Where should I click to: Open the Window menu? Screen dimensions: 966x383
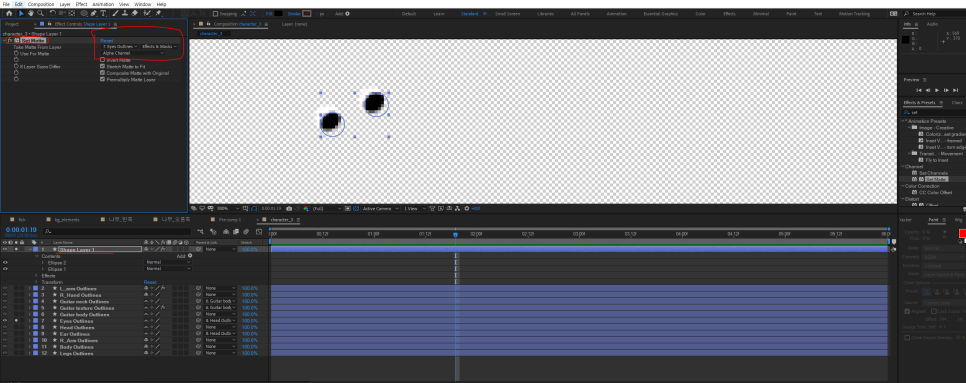coord(143,4)
